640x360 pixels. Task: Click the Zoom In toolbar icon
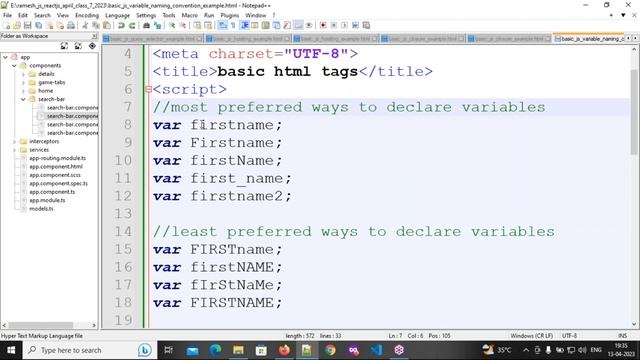(171, 25)
